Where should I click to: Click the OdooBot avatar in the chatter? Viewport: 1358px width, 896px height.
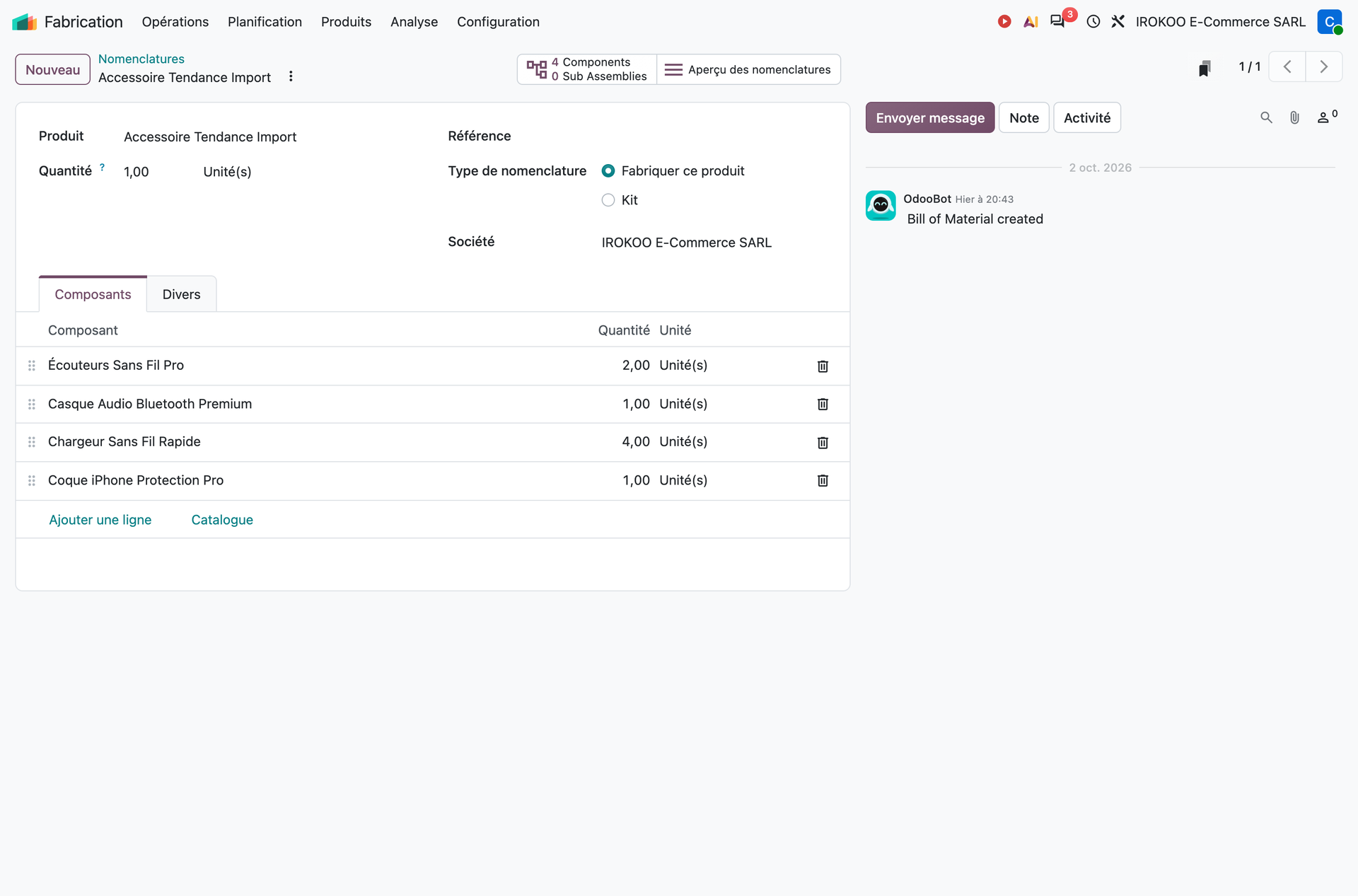(x=881, y=206)
